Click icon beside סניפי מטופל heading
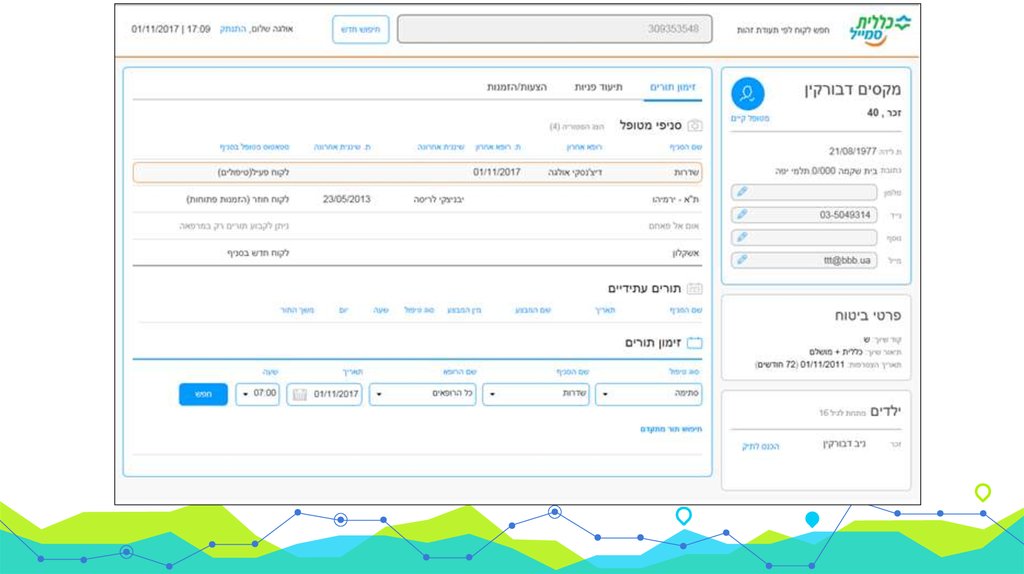The width and height of the screenshot is (1024, 574). 695,125
